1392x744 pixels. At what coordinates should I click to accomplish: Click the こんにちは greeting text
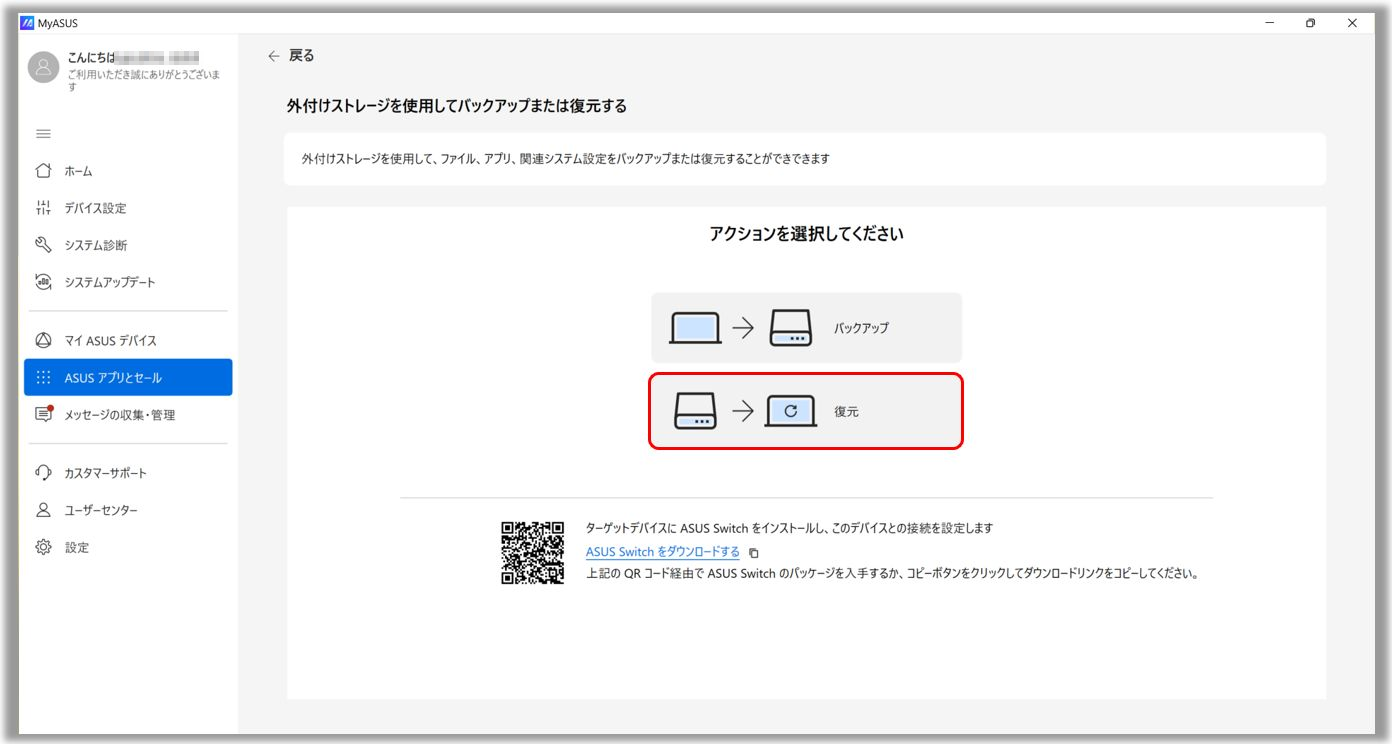[x=90, y=58]
